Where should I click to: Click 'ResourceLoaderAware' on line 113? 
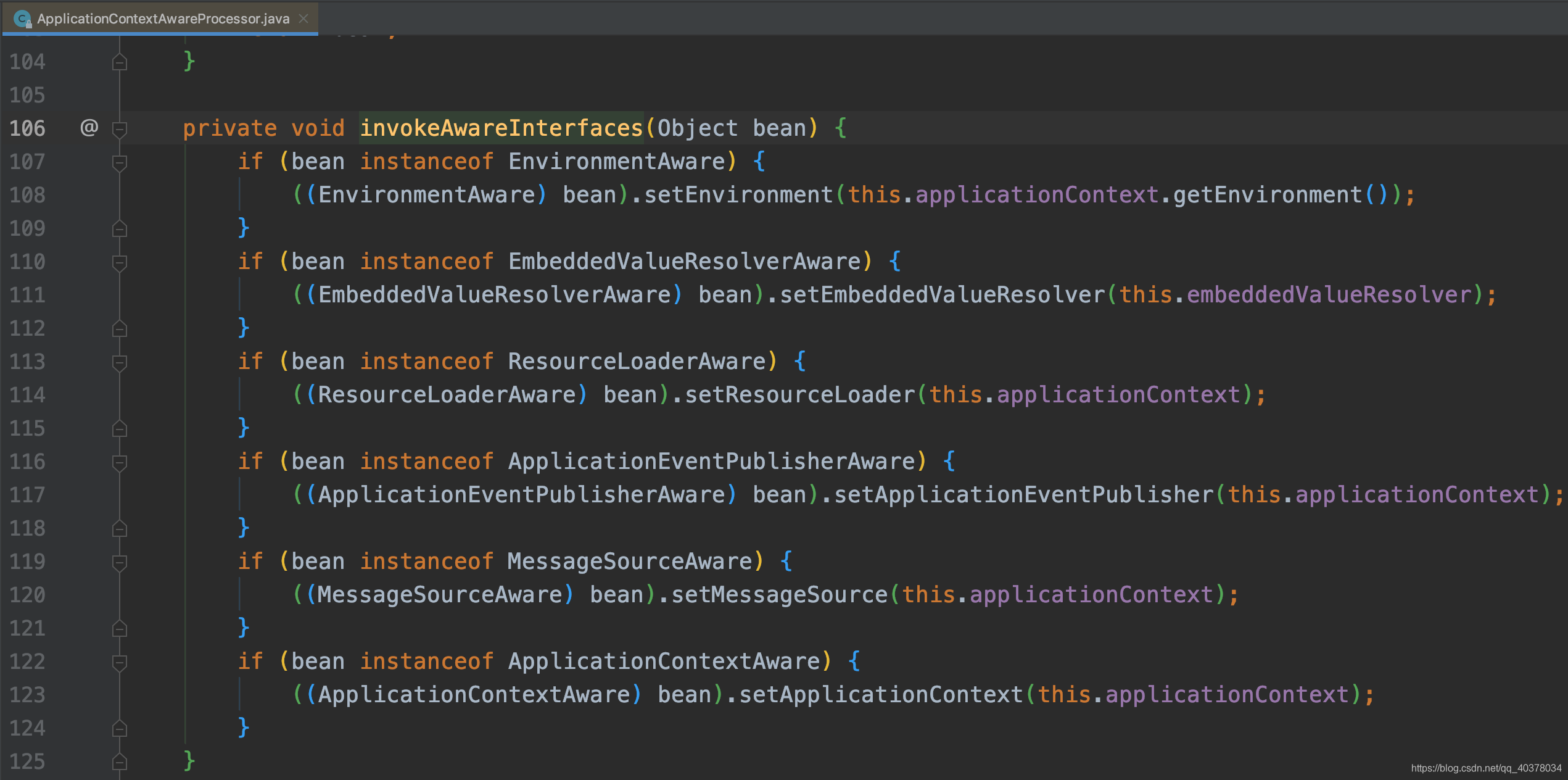[x=637, y=362]
